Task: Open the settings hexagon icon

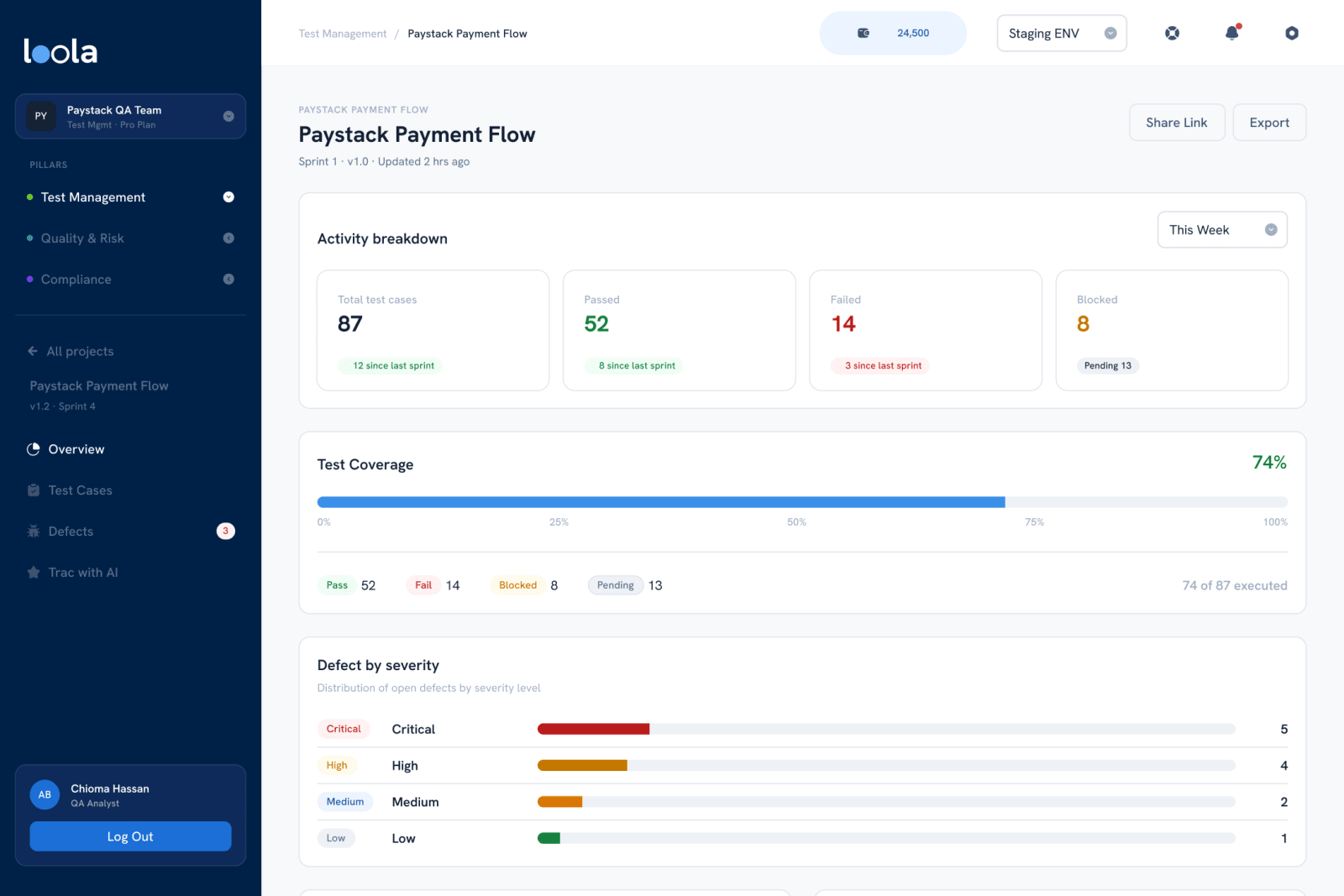Action: 1292,34
